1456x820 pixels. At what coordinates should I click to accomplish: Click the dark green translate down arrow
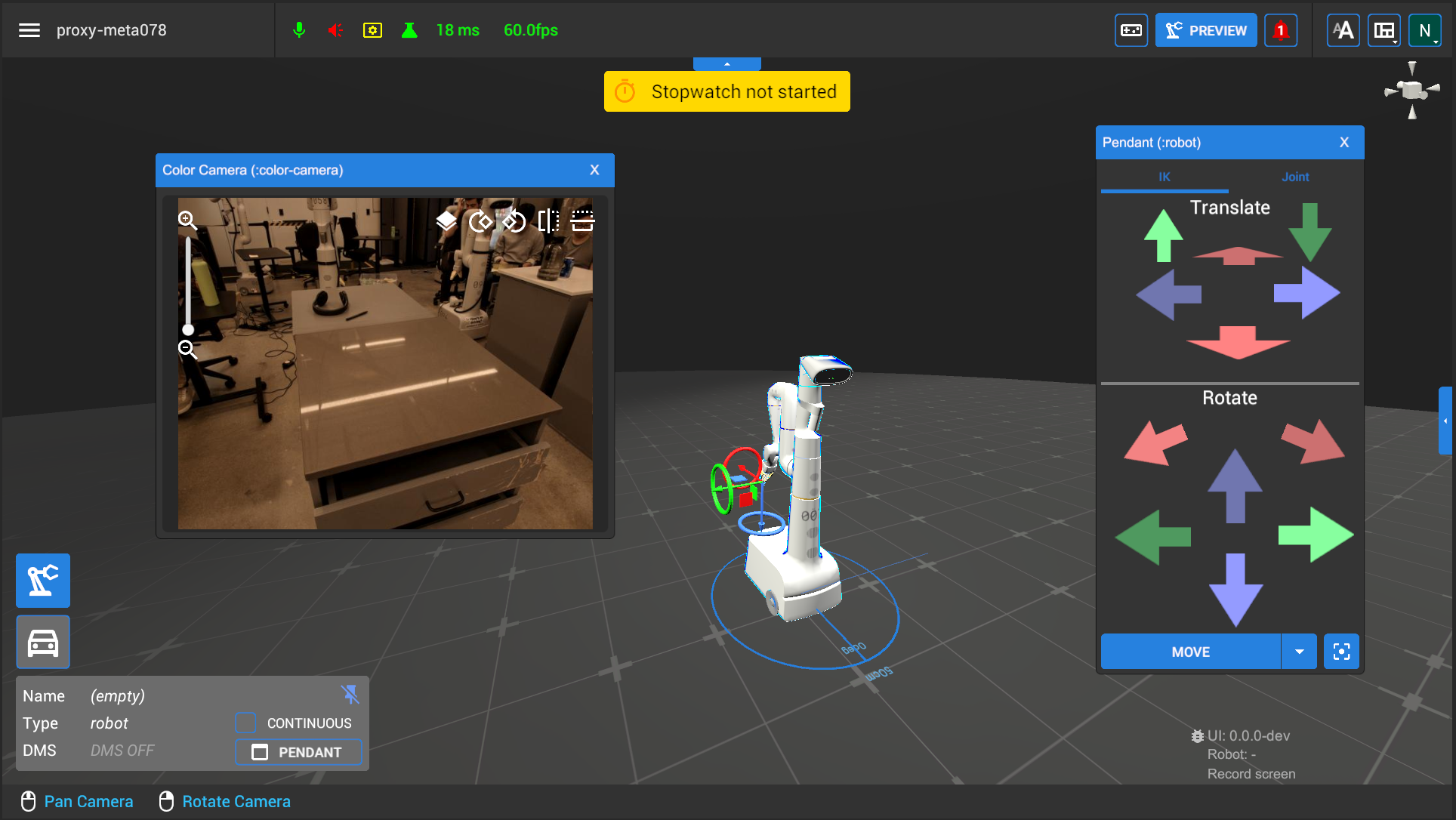tap(1310, 232)
